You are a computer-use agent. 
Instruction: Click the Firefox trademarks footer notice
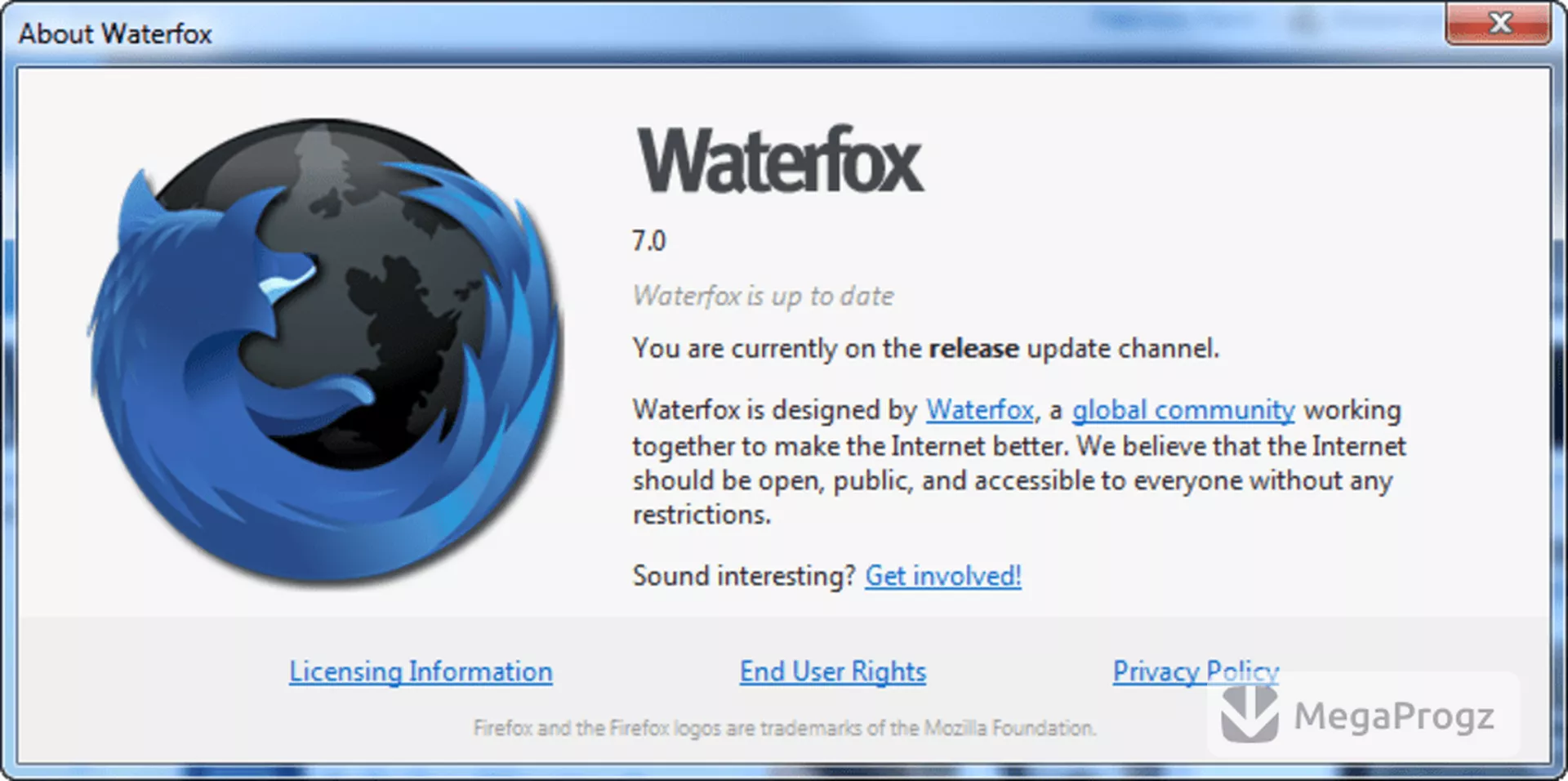[x=785, y=728]
